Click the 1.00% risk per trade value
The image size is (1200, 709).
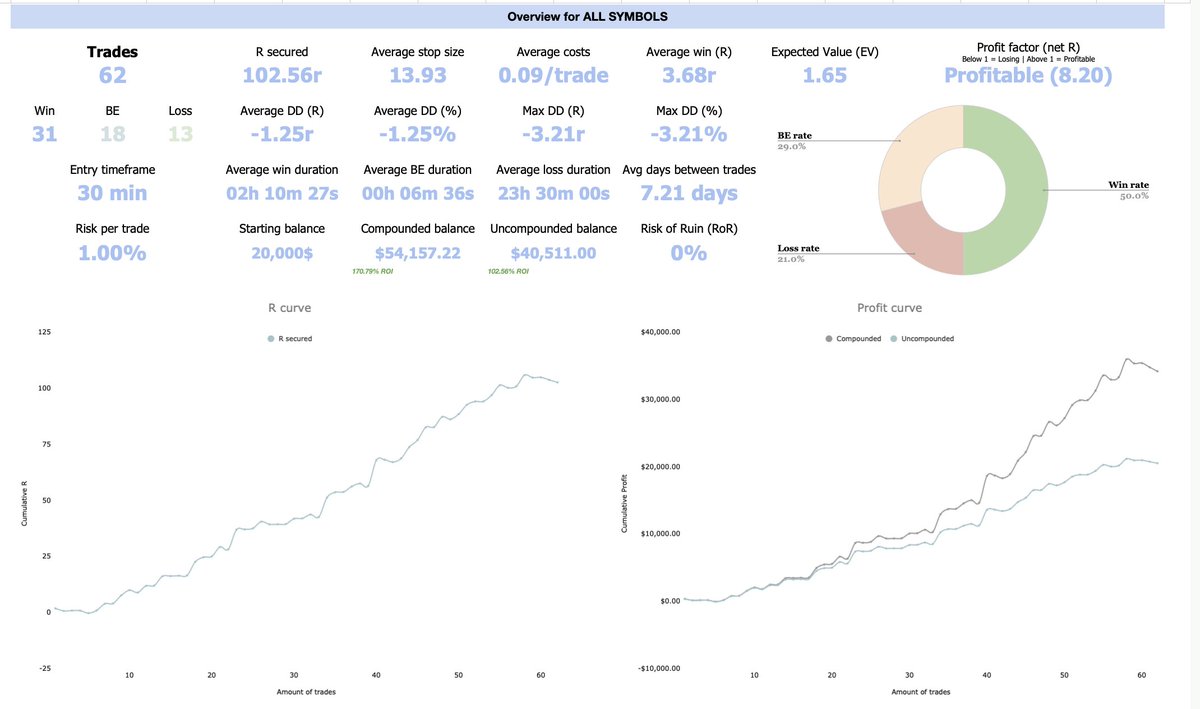112,253
